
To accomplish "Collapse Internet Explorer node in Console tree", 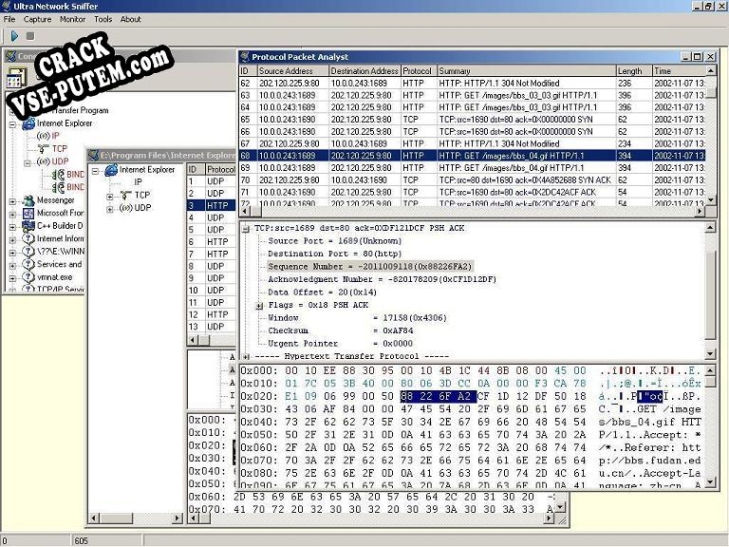I will (x=13, y=124).
